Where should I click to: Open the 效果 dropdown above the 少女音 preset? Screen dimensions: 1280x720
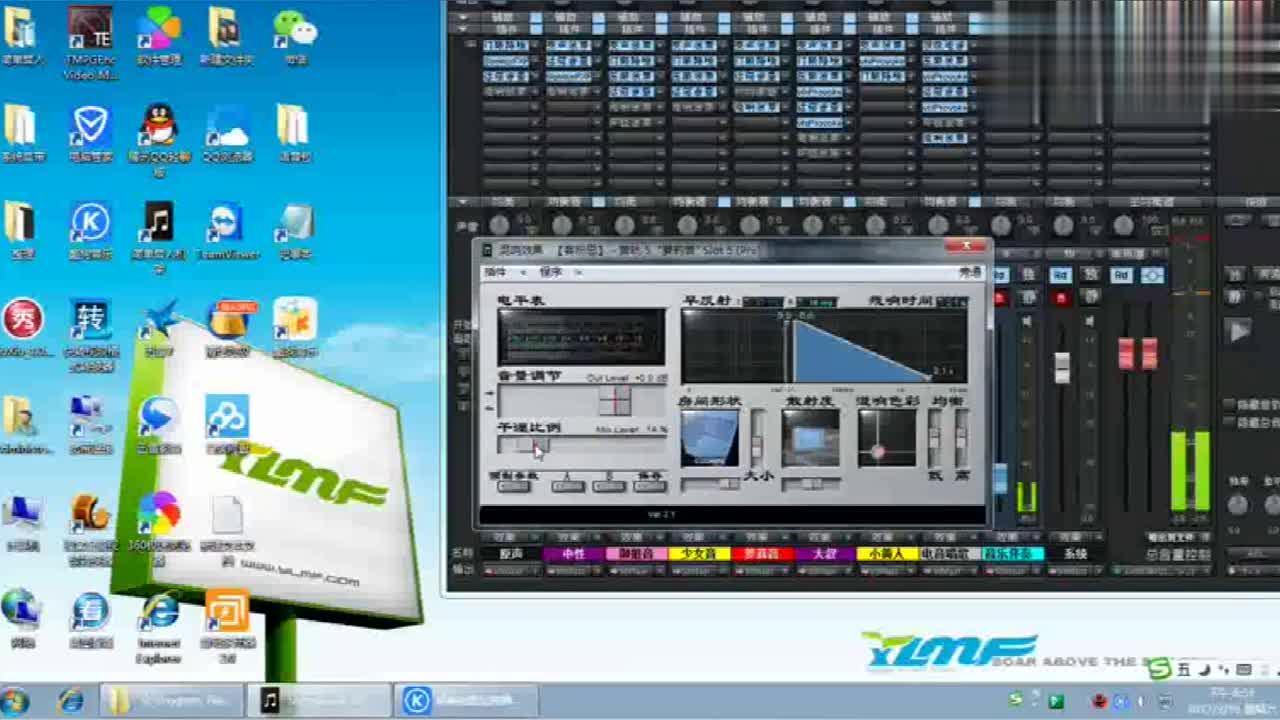click(x=694, y=538)
